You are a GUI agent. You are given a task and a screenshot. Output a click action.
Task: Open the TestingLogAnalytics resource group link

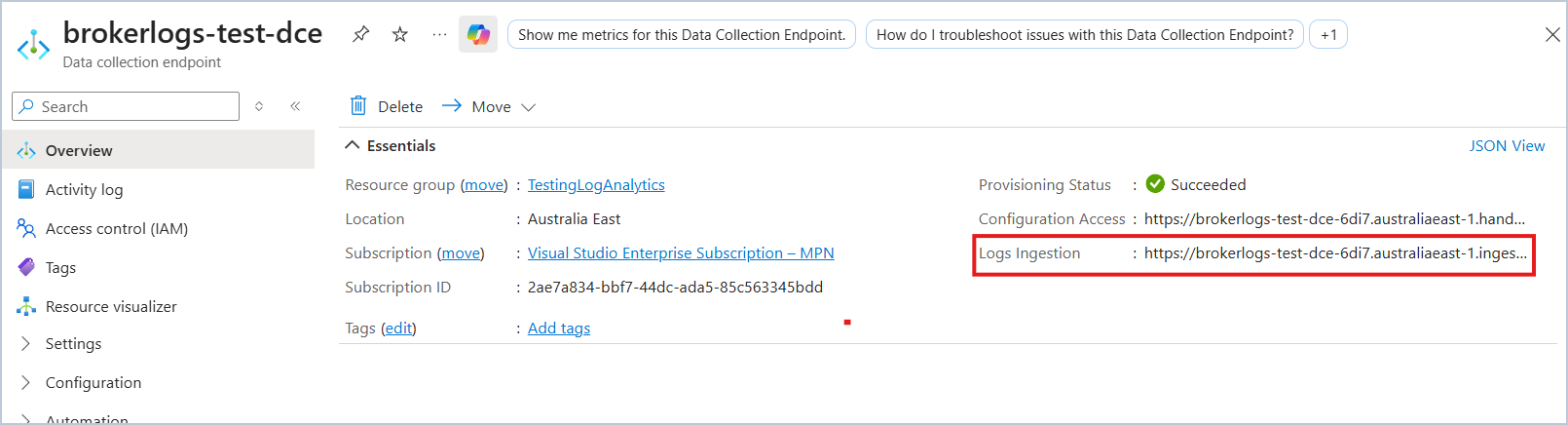coord(596,185)
